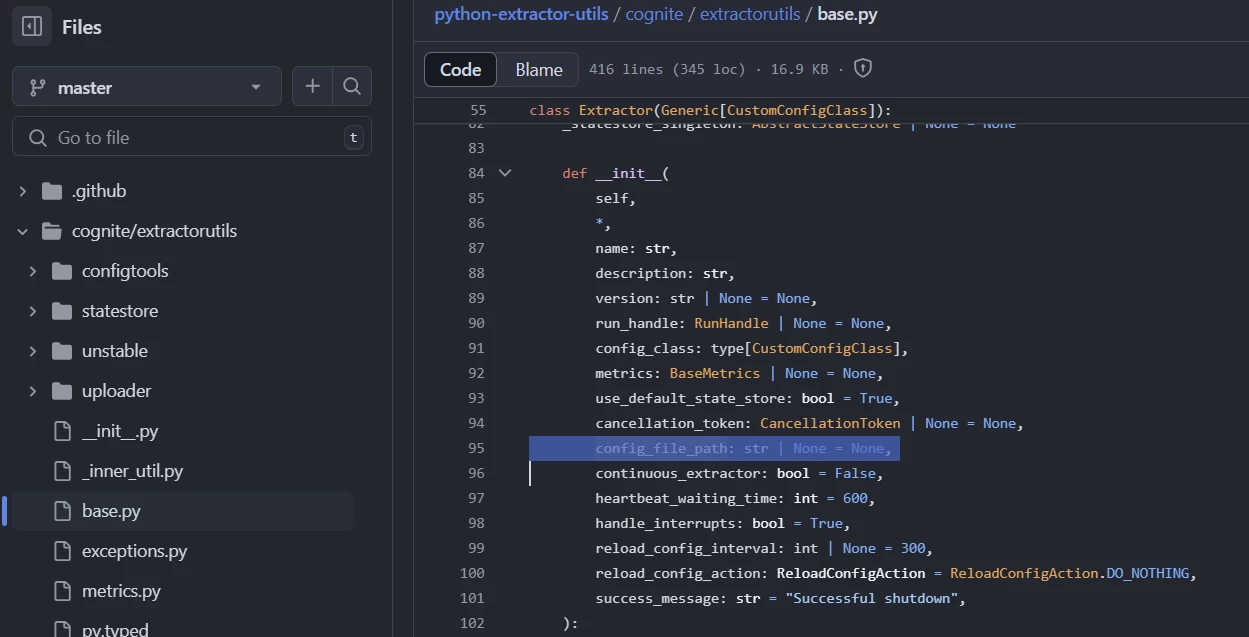Click the uploader folder icon

(x=62, y=391)
